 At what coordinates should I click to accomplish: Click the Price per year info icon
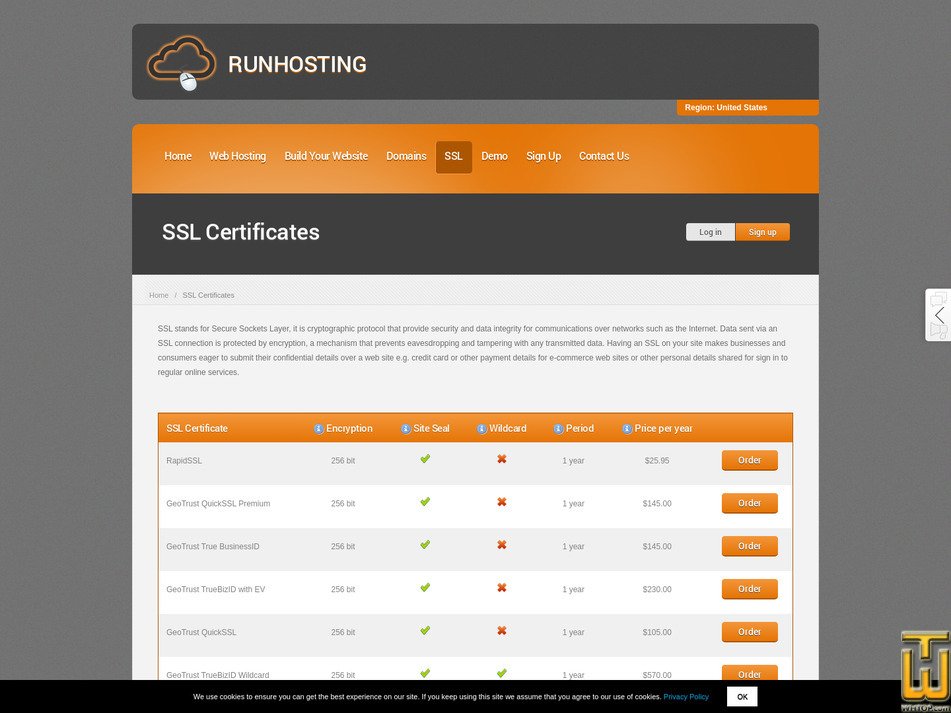[626, 428]
